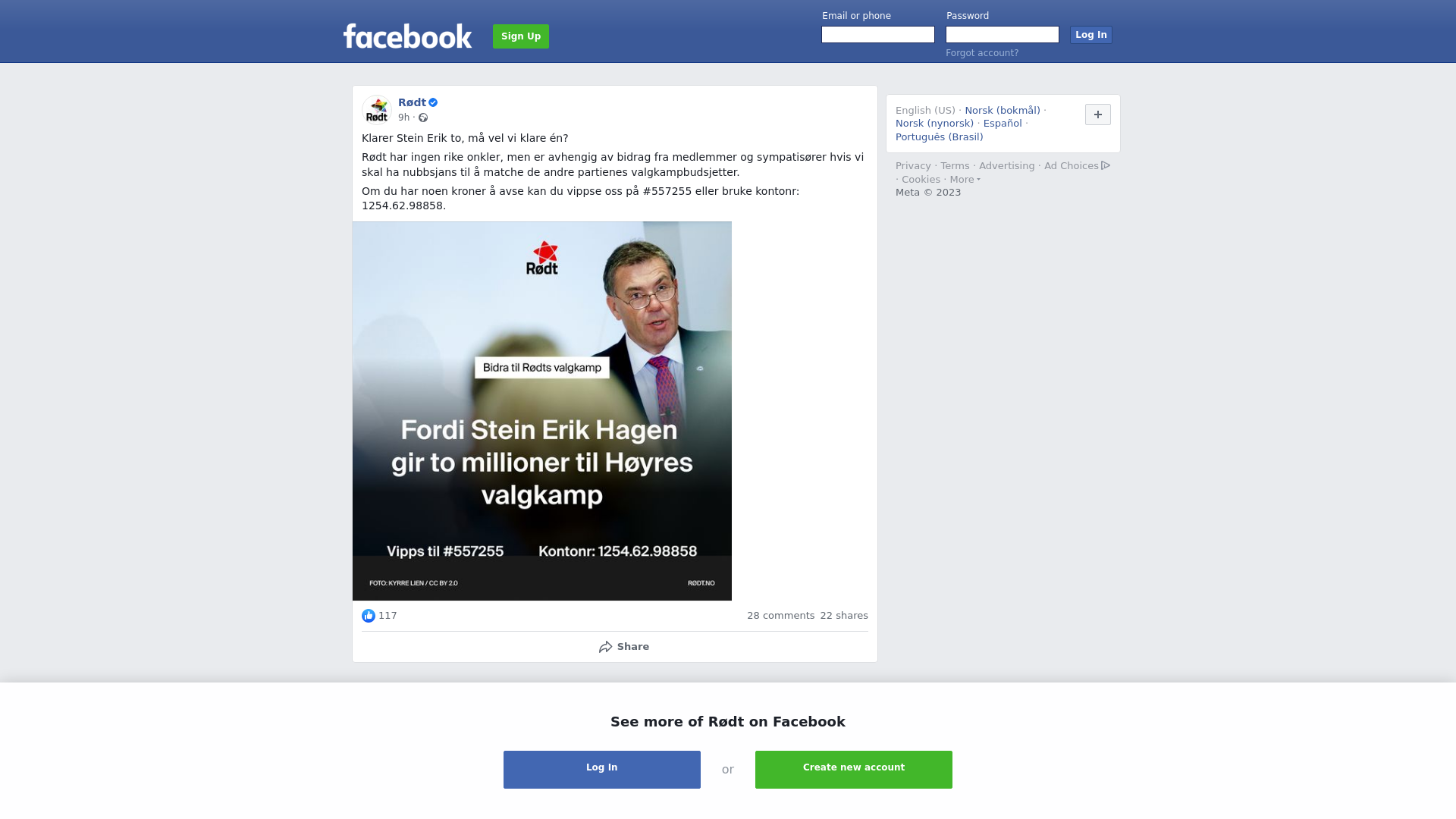Image resolution: width=1456 pixels, height=819 pixels.
Task: Click the verified badge next to Rødt
Action: point(433,102)
